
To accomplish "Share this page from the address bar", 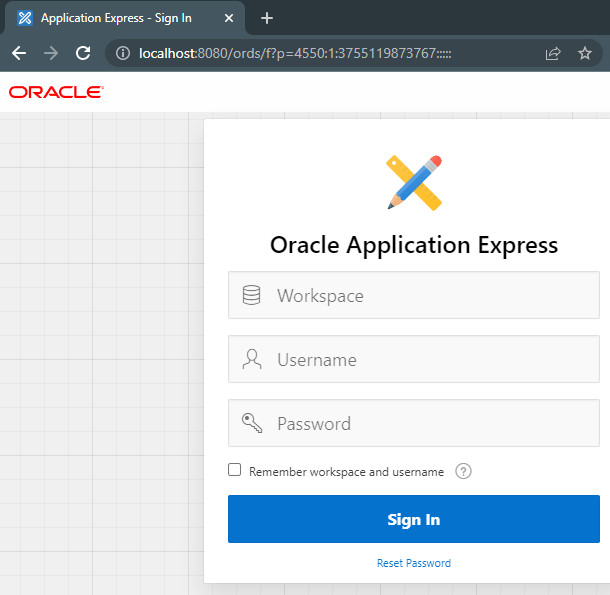I will pyautogui.click(x=553, y=53).
